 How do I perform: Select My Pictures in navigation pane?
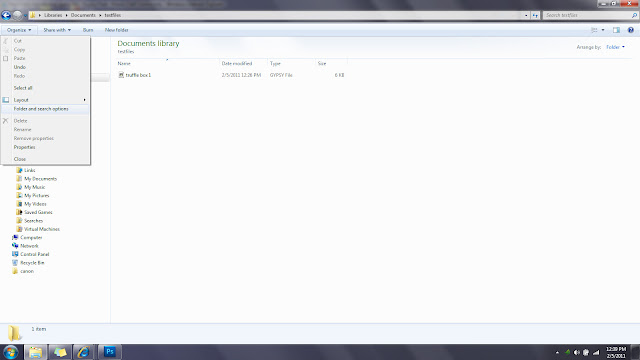[x=37, y=196]
